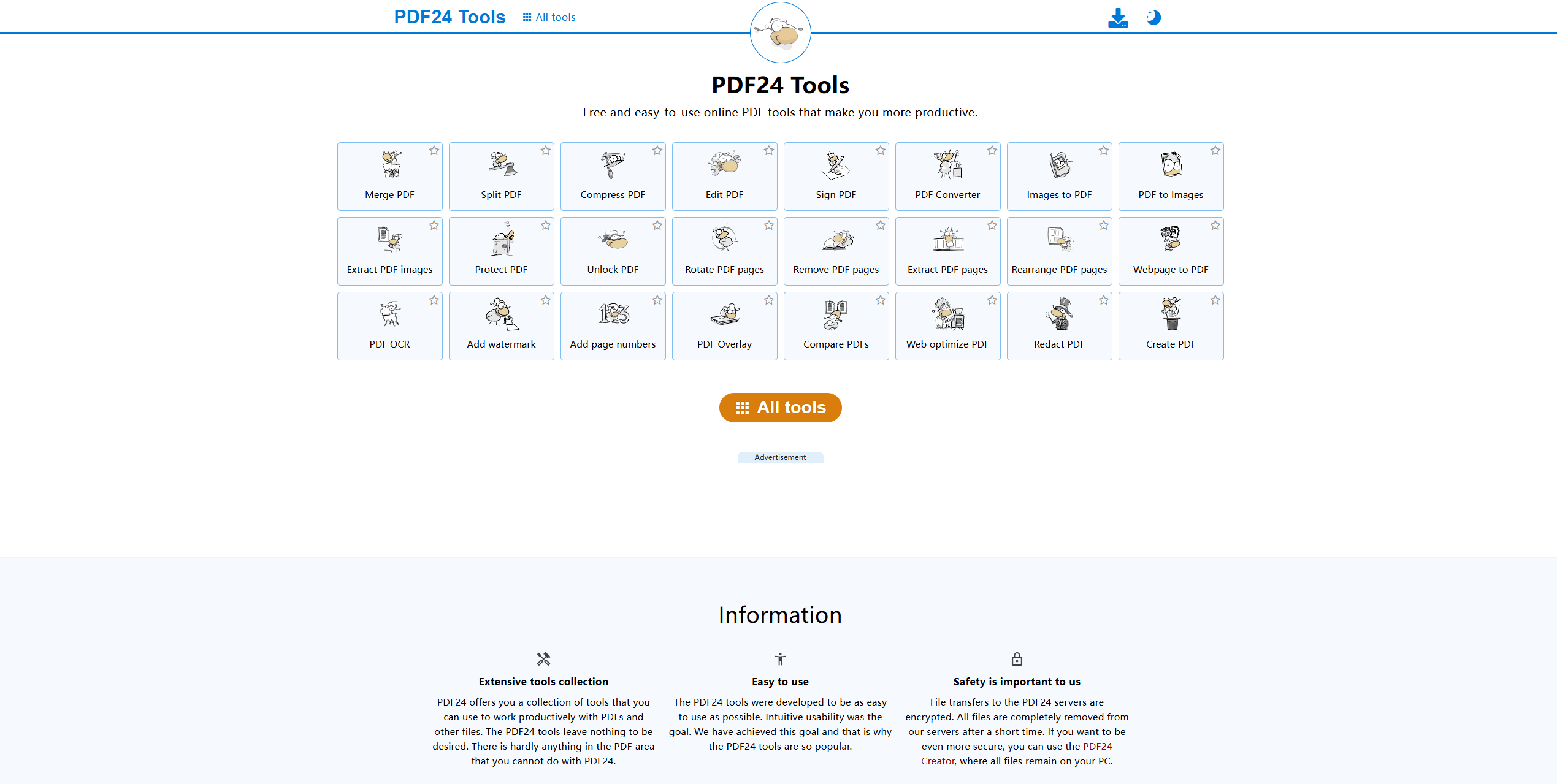Viewport: 1557px width, 784px height.
Task: Open the Rotate PDF pages tool
Action: pyautogui.click(x=724, y=251)
